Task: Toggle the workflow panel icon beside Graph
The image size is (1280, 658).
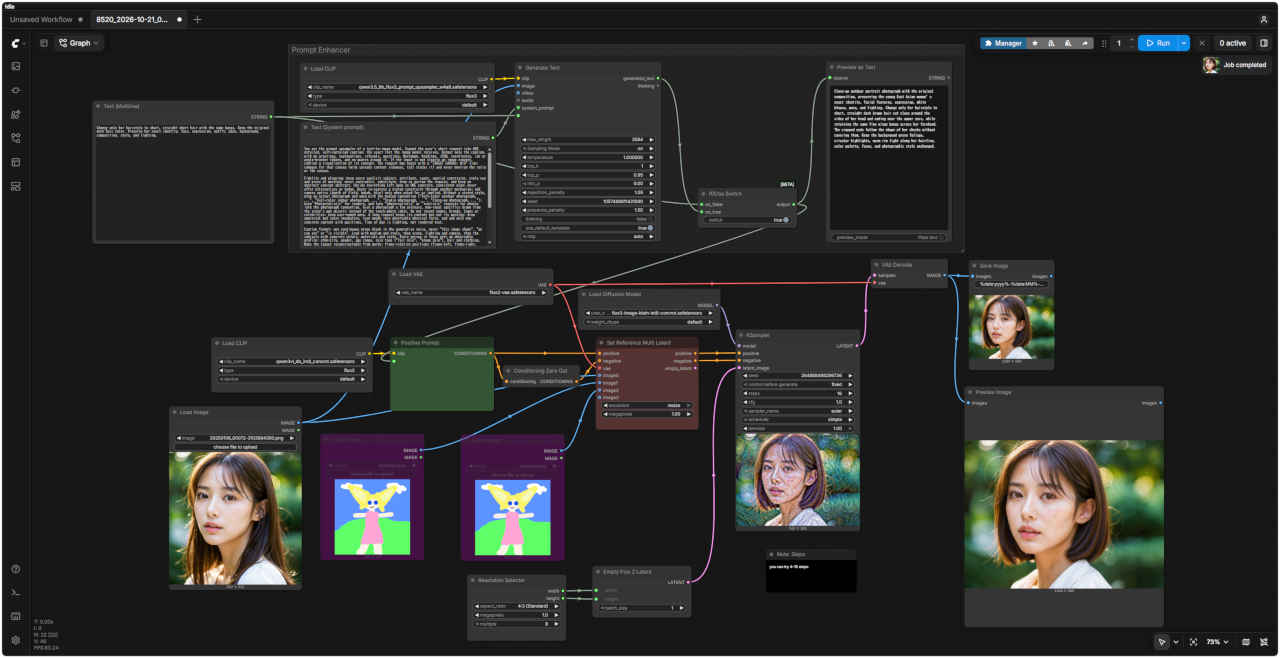Action: coord(44,43)
